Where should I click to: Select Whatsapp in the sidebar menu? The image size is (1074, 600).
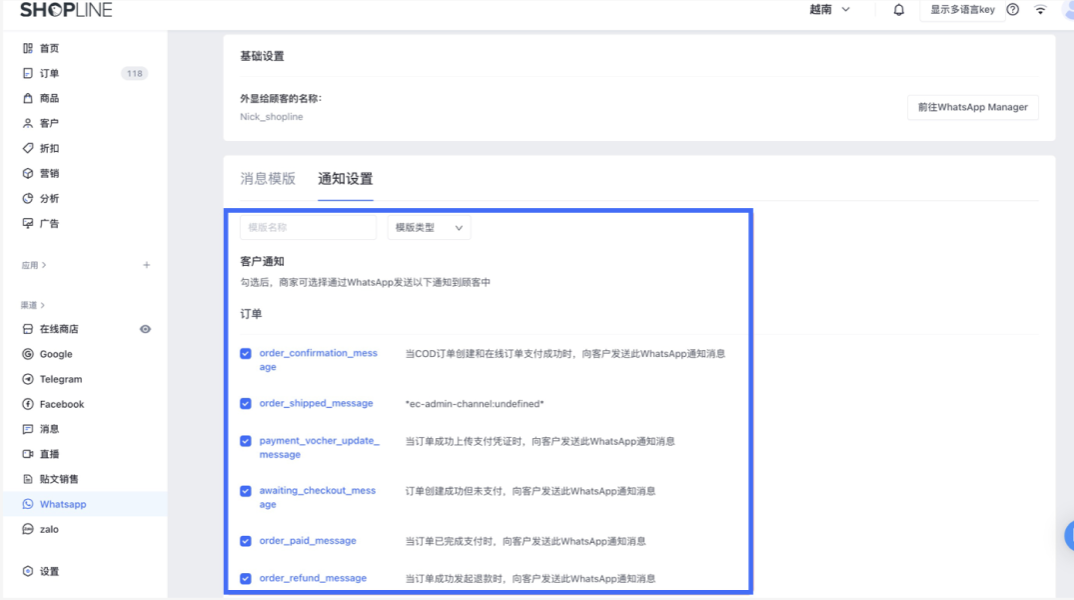85,504
